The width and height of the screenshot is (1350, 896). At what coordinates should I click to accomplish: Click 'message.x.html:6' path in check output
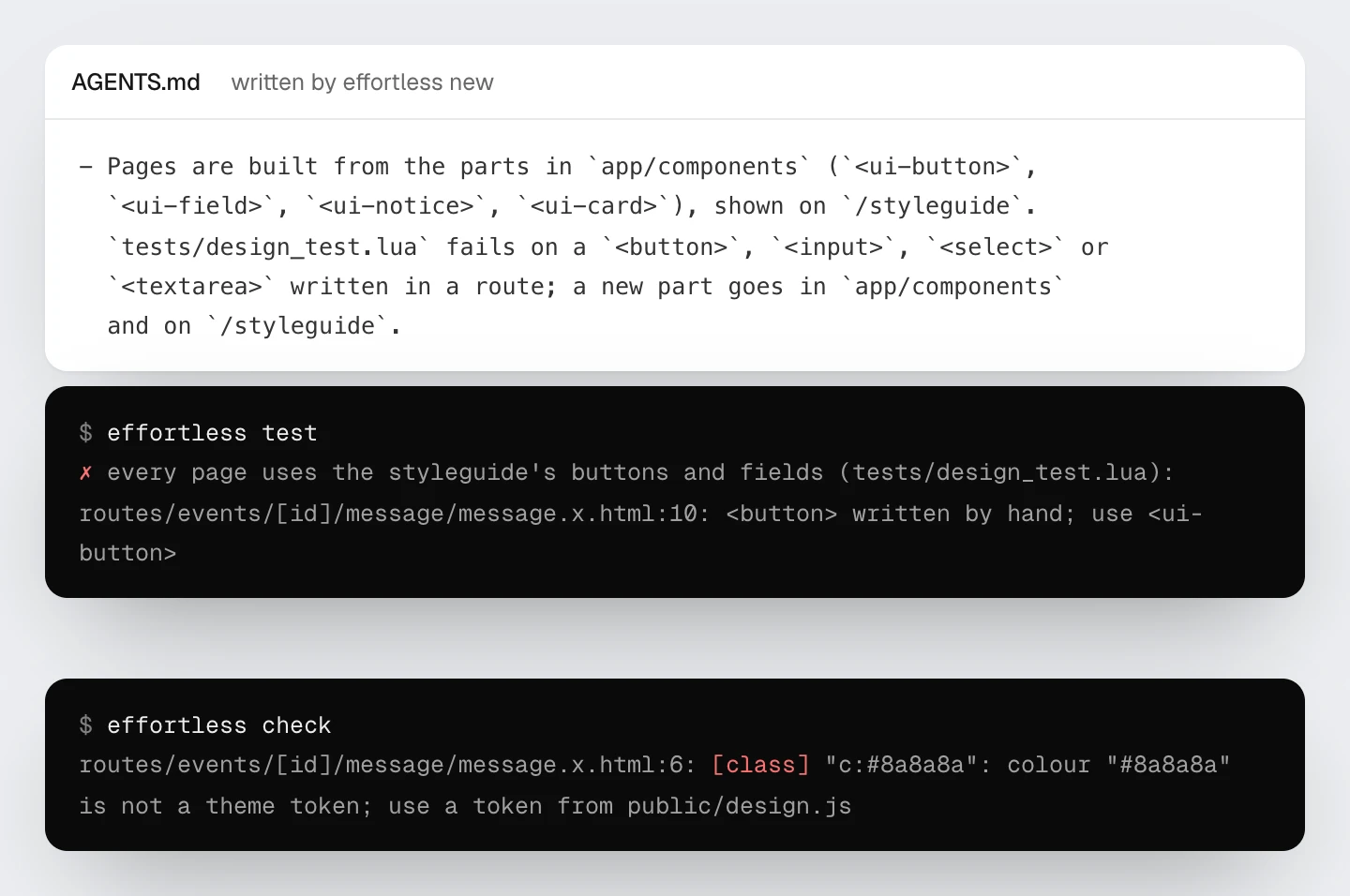pos(569,765)
